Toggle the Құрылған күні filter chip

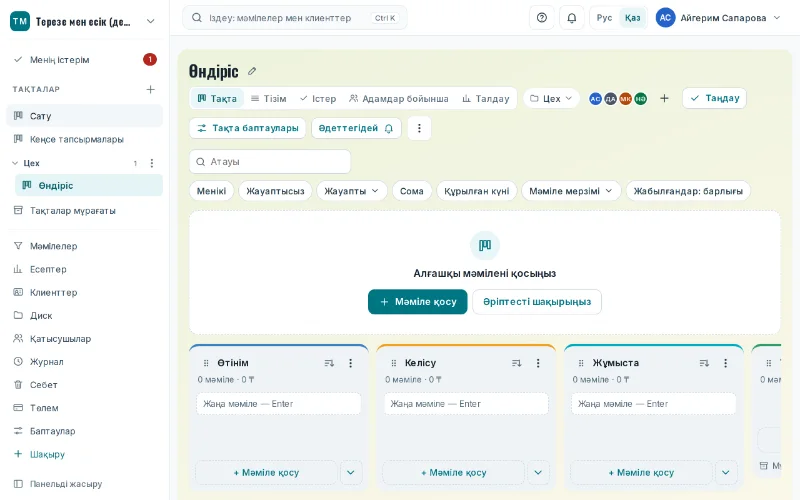coord(477,191)
